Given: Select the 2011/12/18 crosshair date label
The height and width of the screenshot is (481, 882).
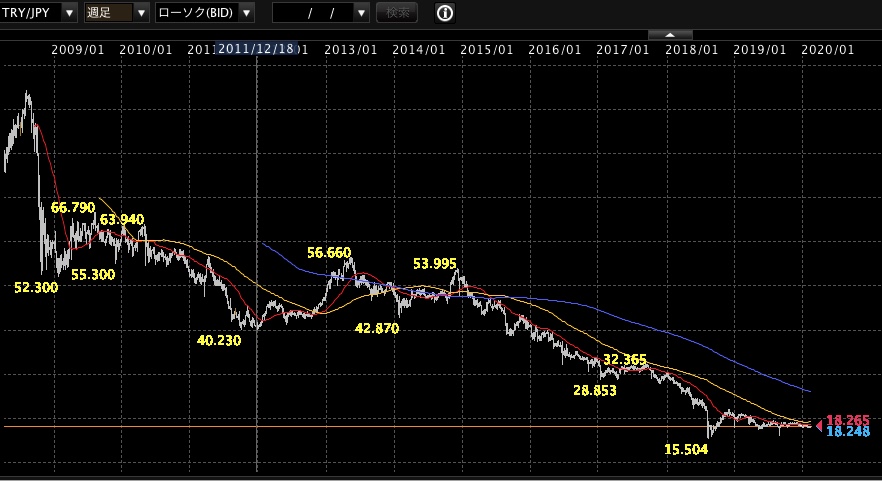Looking at the screenshot, I should pyautogui.click(x=256, y=49).
